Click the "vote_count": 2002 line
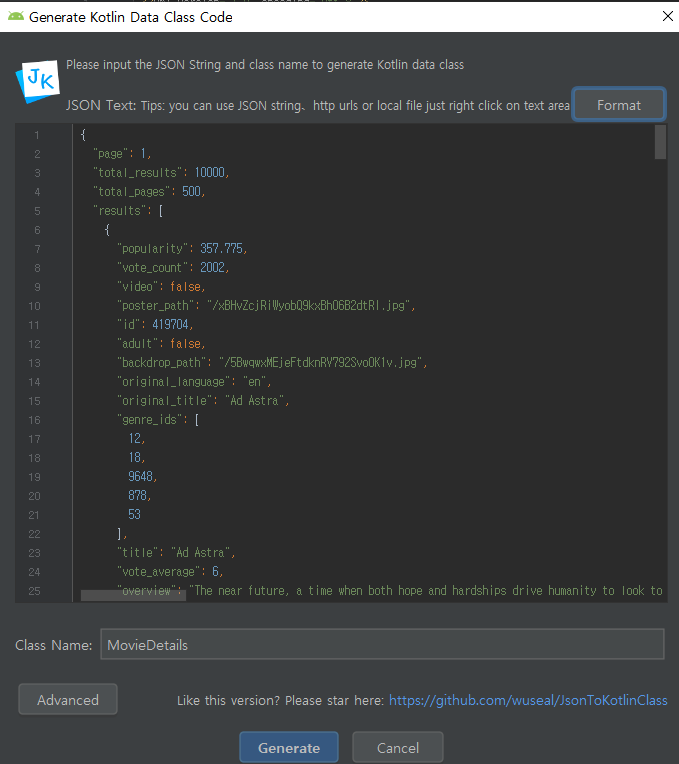Screen dimensions: 679x764 pos(173,267)
